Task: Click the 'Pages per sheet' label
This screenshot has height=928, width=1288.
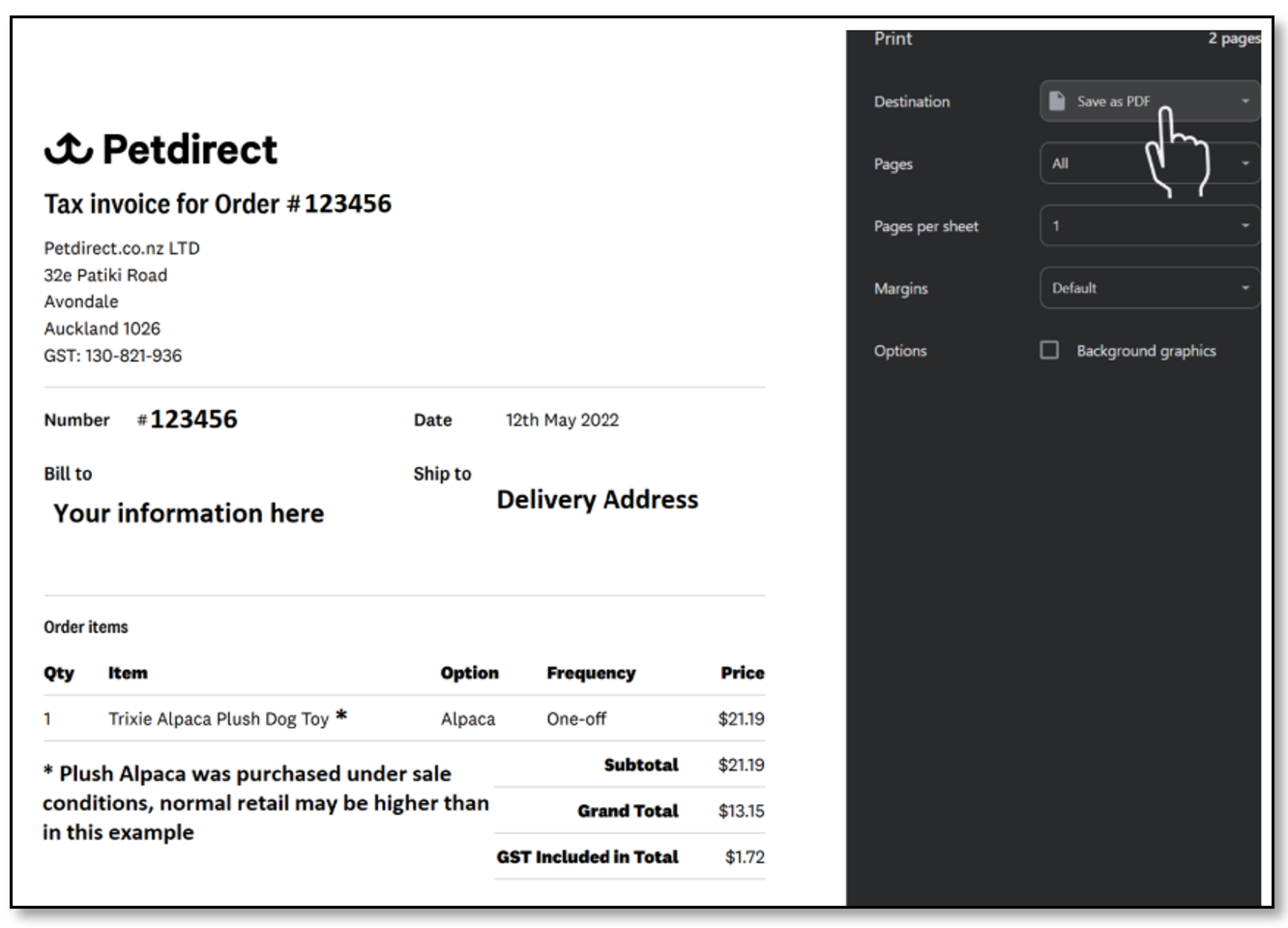Action: (x=926, y=226)
